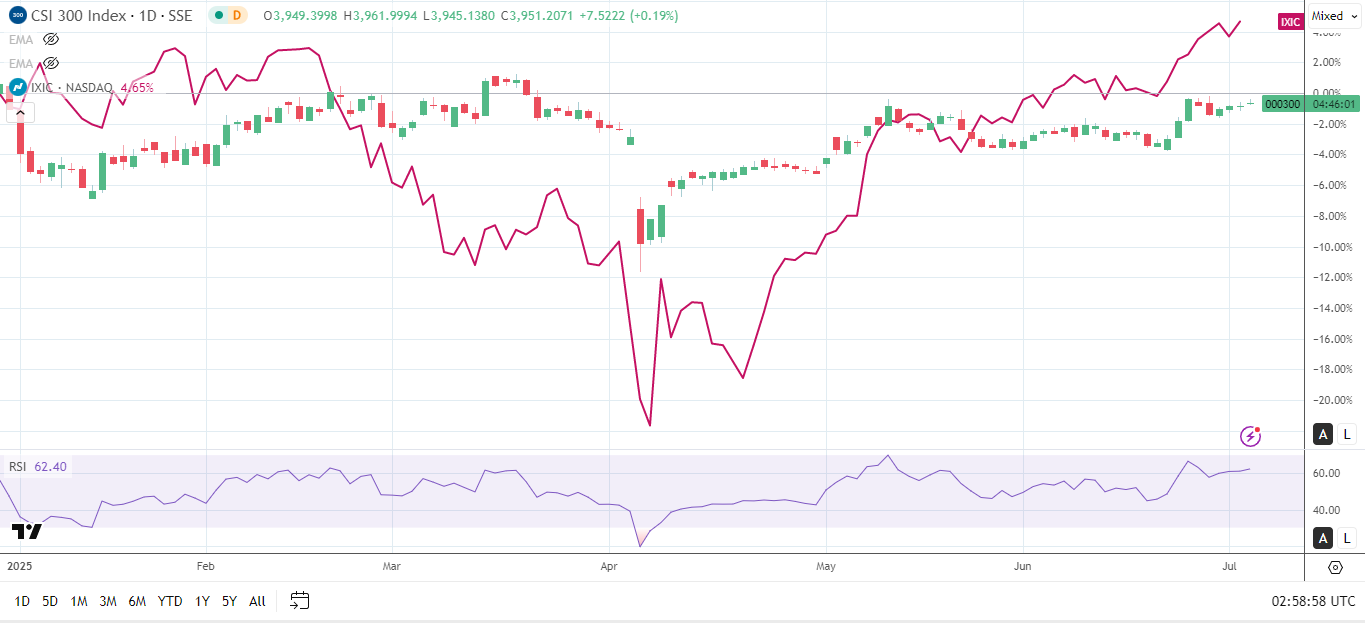
Task: Click the Open value 3,949.3998
Action: click(x=305, y=16)
